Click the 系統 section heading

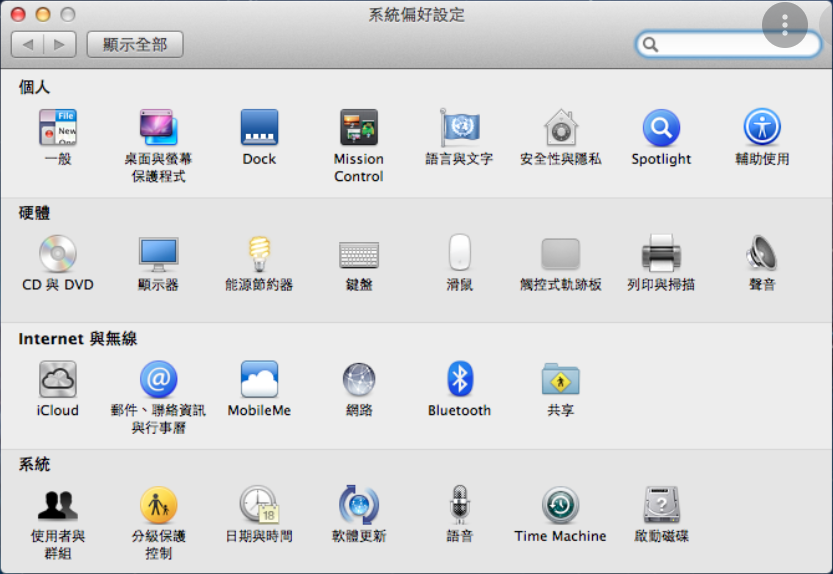(35, 464)
